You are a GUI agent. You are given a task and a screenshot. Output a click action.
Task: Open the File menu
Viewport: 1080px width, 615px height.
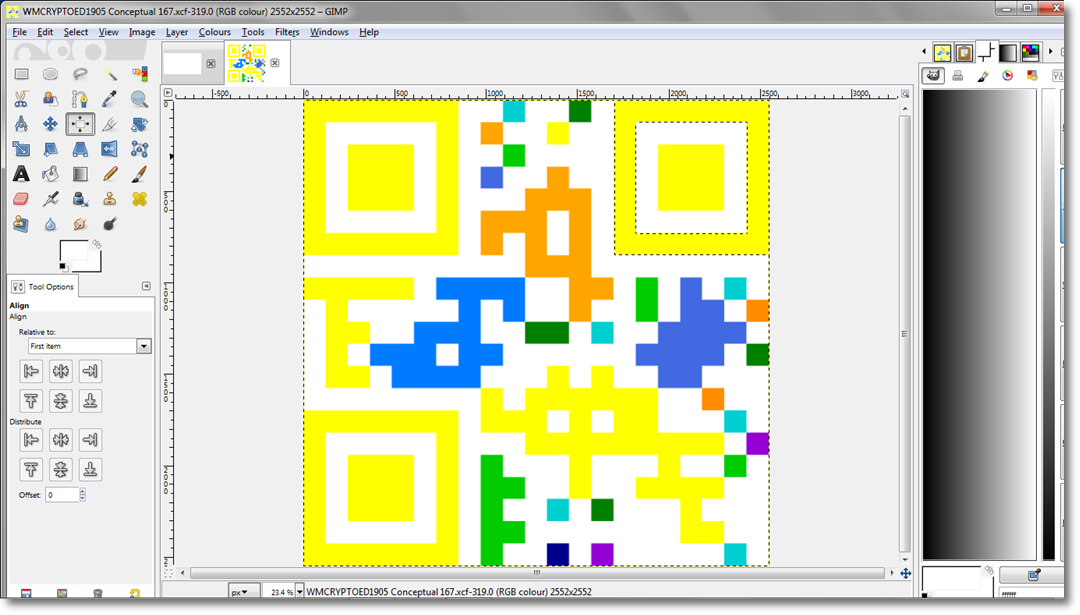(19, 32)
